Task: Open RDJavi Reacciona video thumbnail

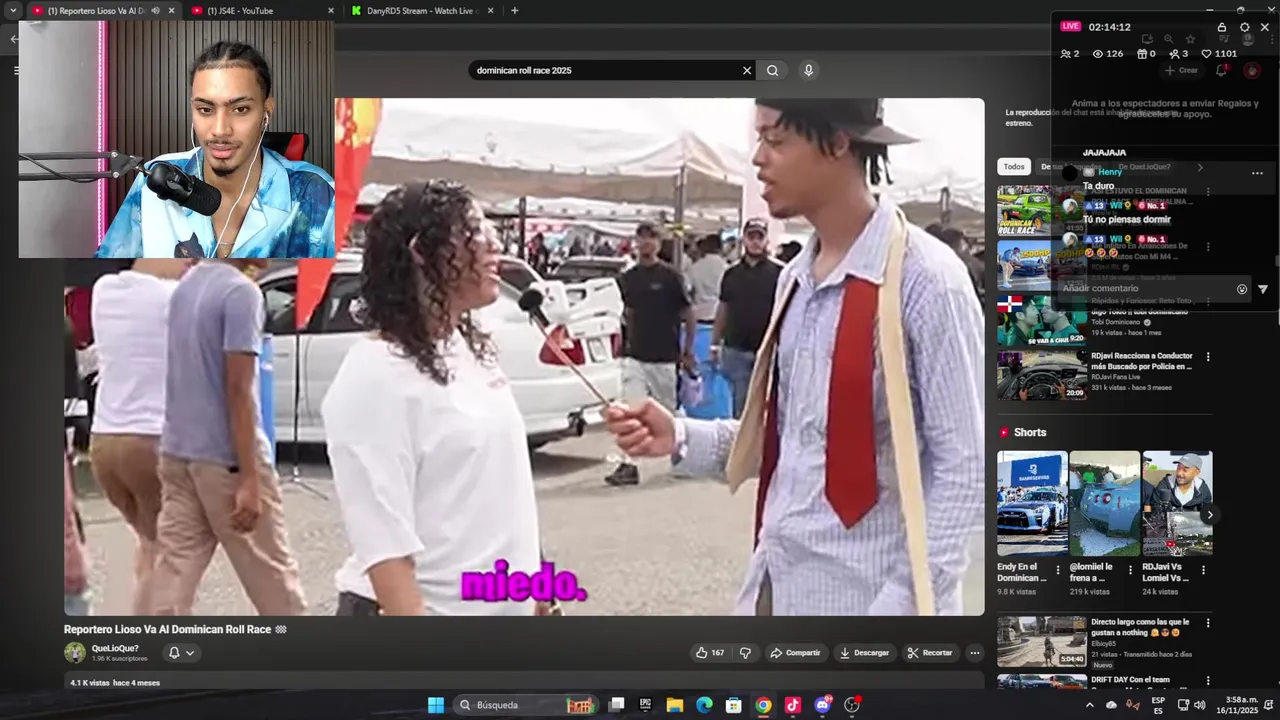Action: point(1041,375)
